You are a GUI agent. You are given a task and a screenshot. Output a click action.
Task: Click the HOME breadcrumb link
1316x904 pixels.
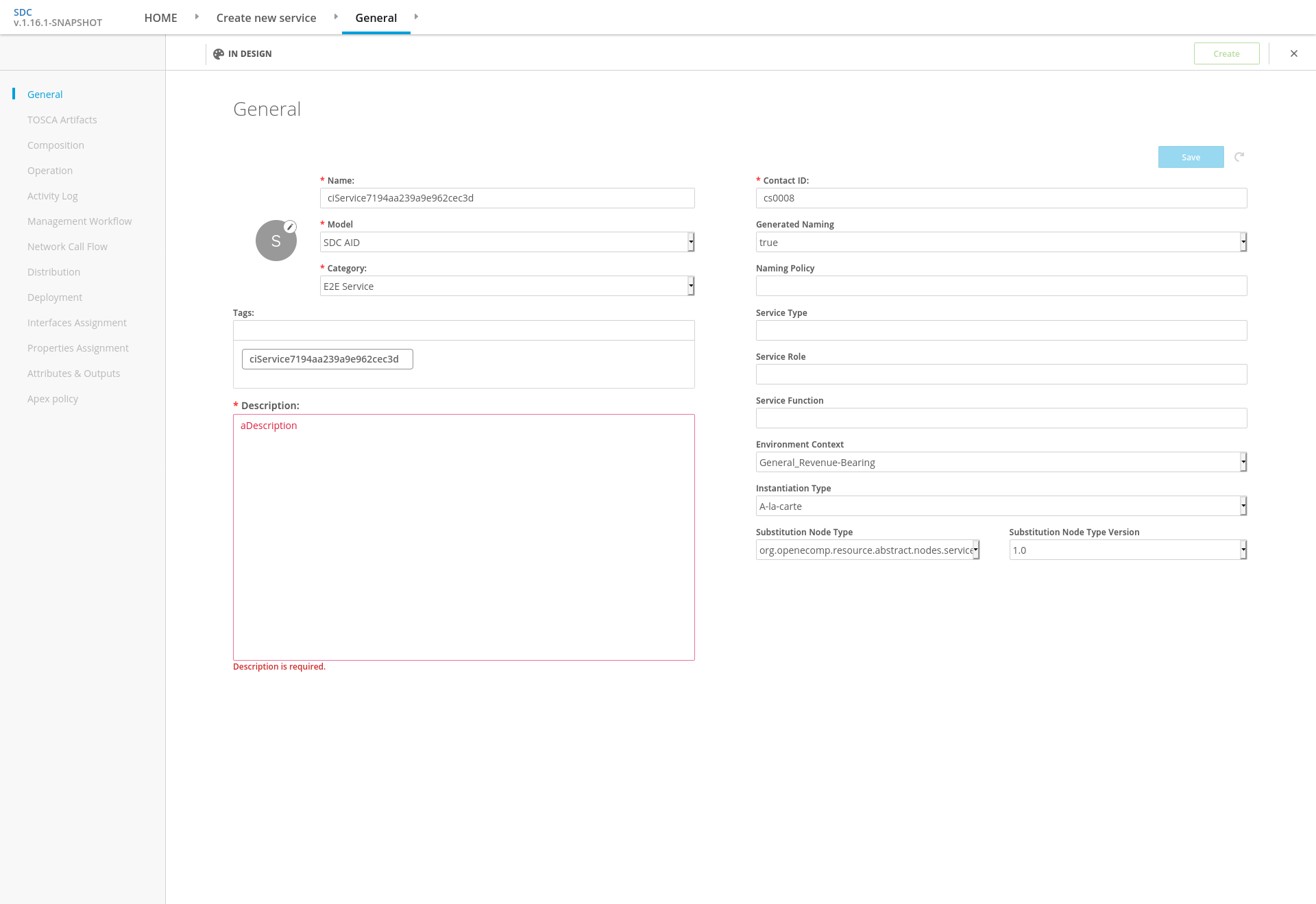coord(160,18)
